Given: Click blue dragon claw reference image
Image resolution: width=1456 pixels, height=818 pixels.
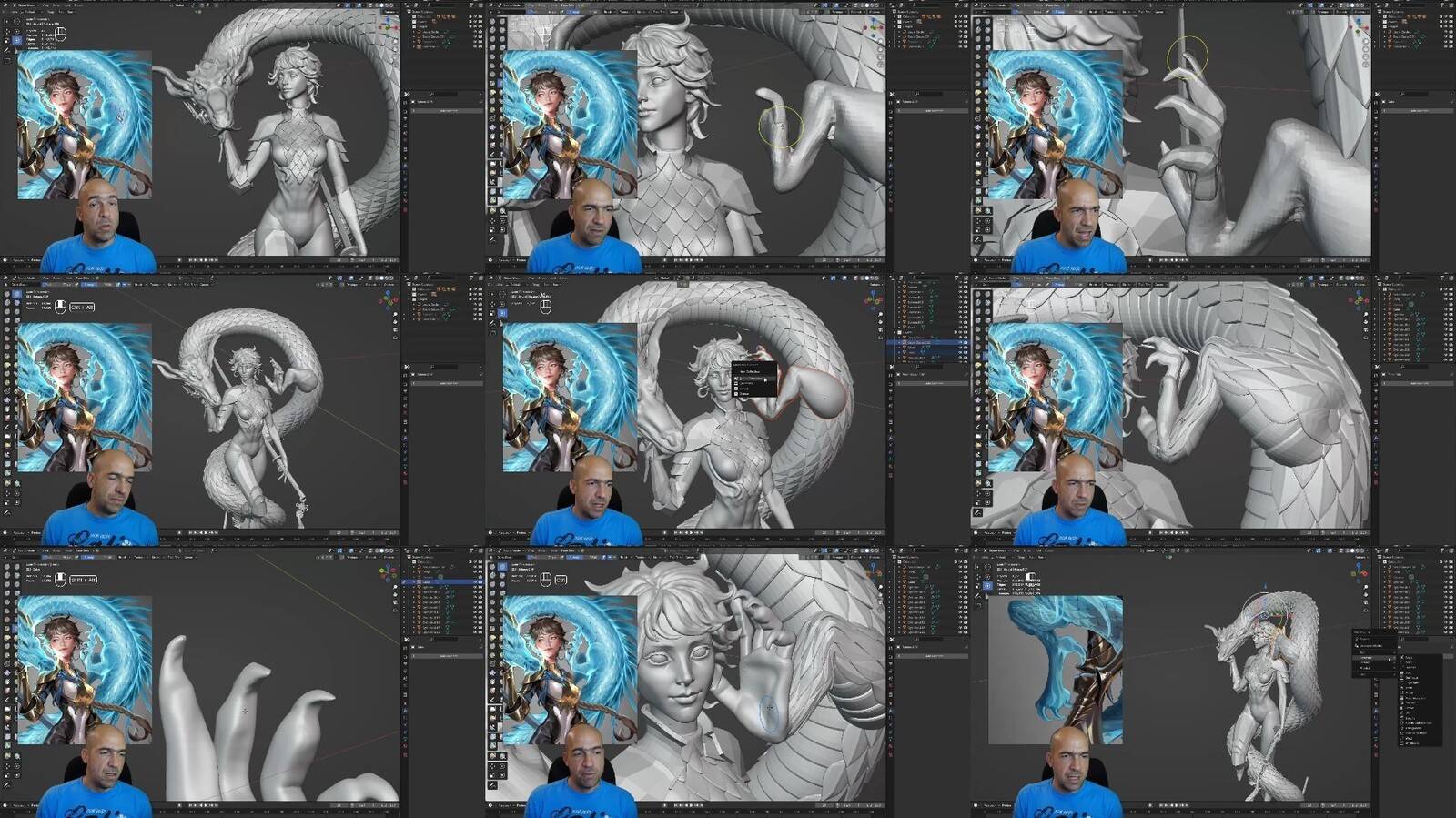Looking at the screenshot, I should pyautogui.click(x=1056, y=670).
